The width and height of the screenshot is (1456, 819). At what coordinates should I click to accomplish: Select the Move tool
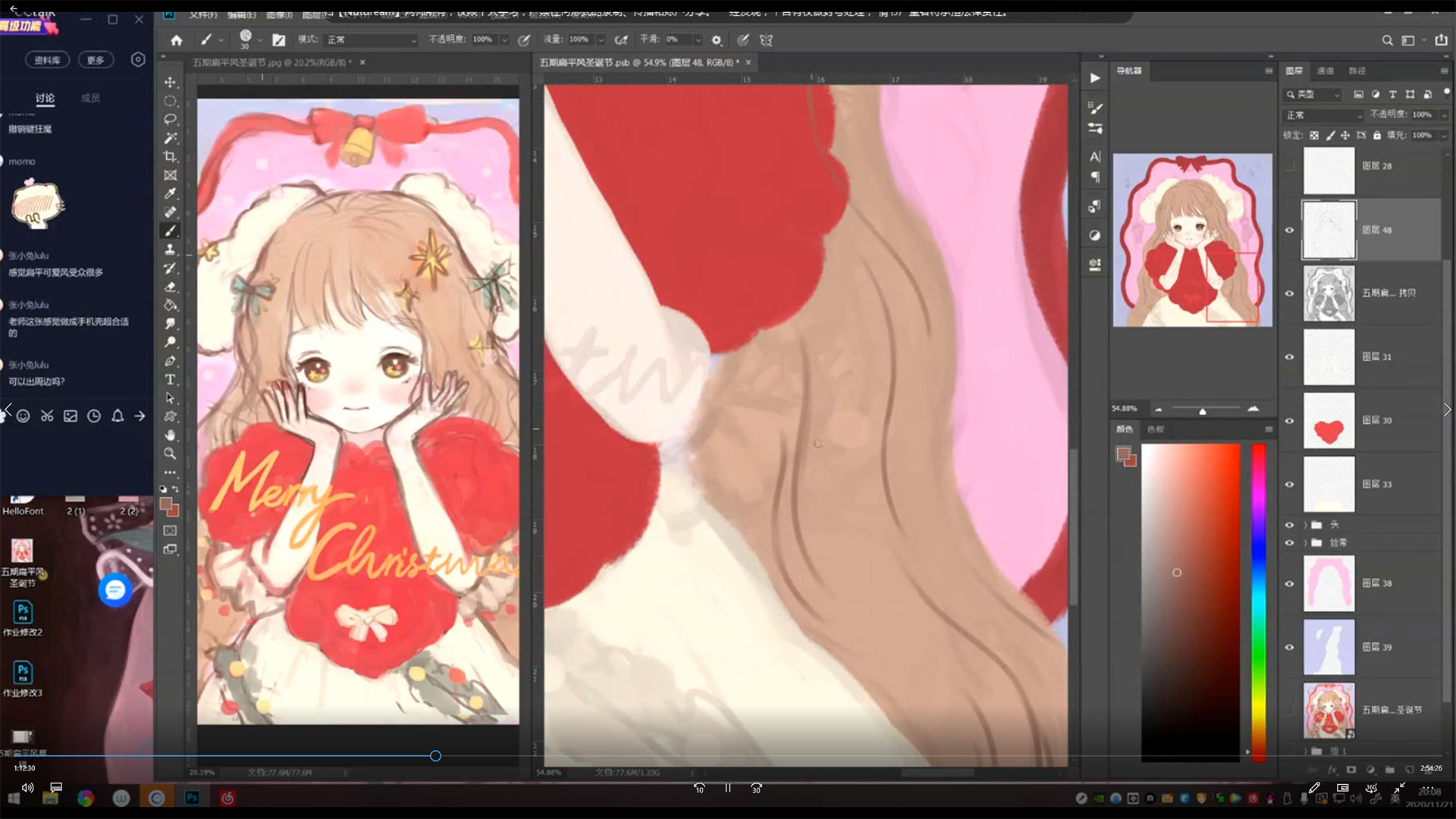(x=170, y=82)
